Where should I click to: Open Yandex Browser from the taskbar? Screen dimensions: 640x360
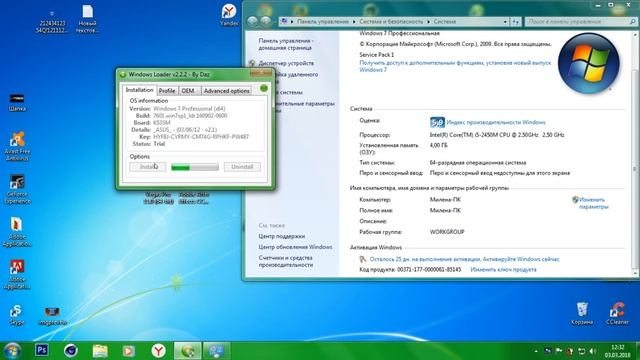tap(159, 351)
